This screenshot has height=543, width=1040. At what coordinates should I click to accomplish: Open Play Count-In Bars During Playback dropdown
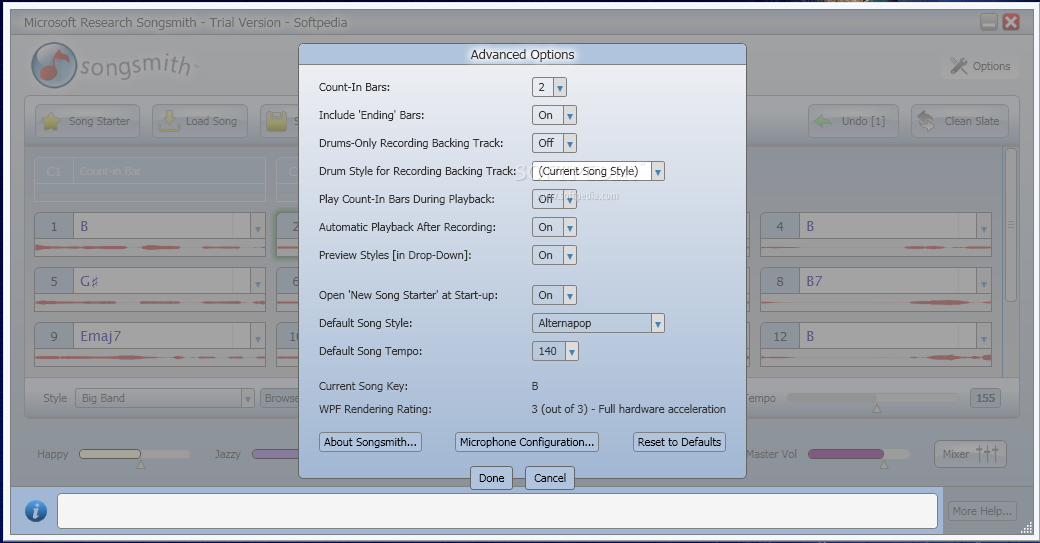(x=570, y=200)
